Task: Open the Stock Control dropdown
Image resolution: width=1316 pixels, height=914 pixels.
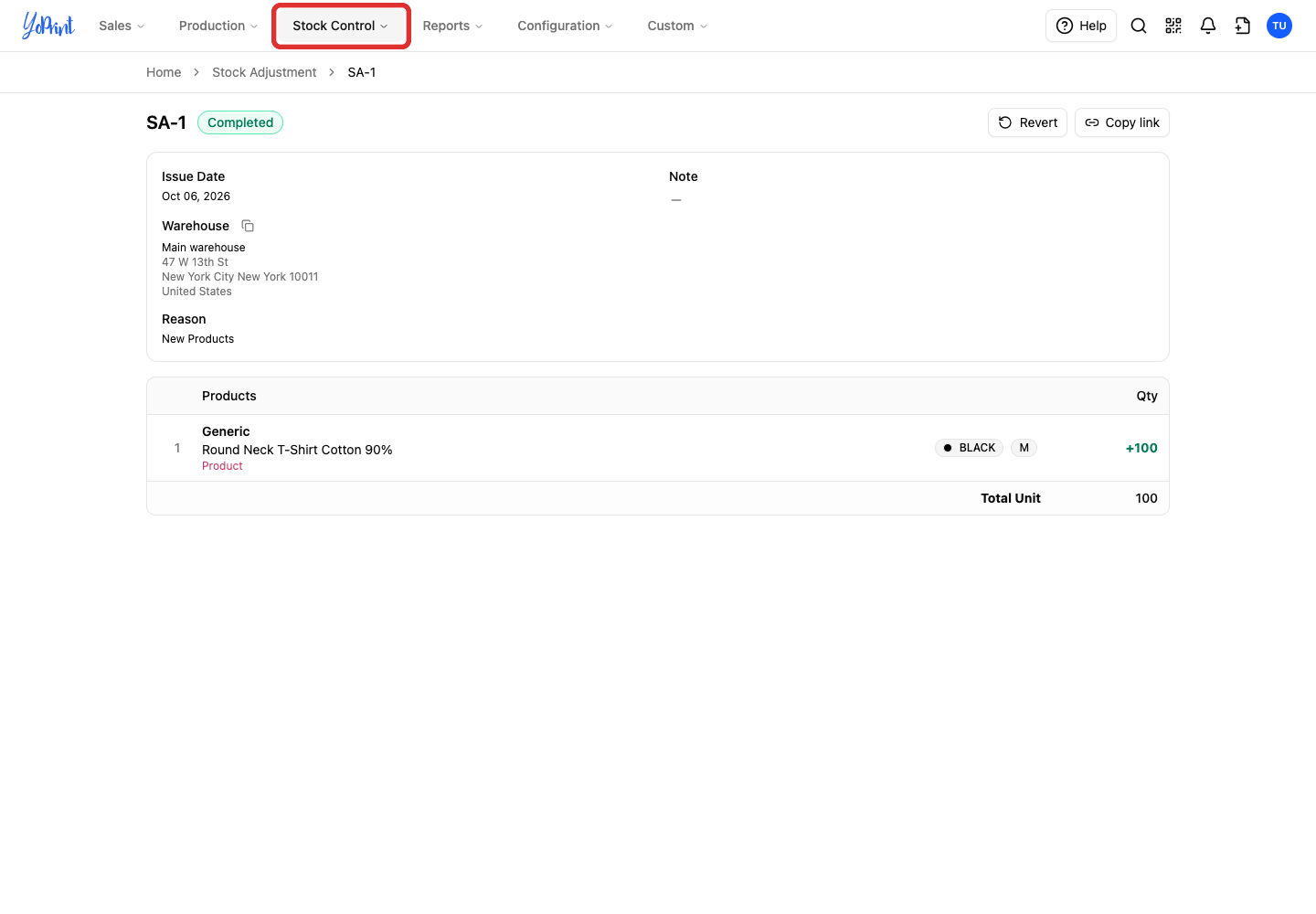Action: (x=341, y=26)
